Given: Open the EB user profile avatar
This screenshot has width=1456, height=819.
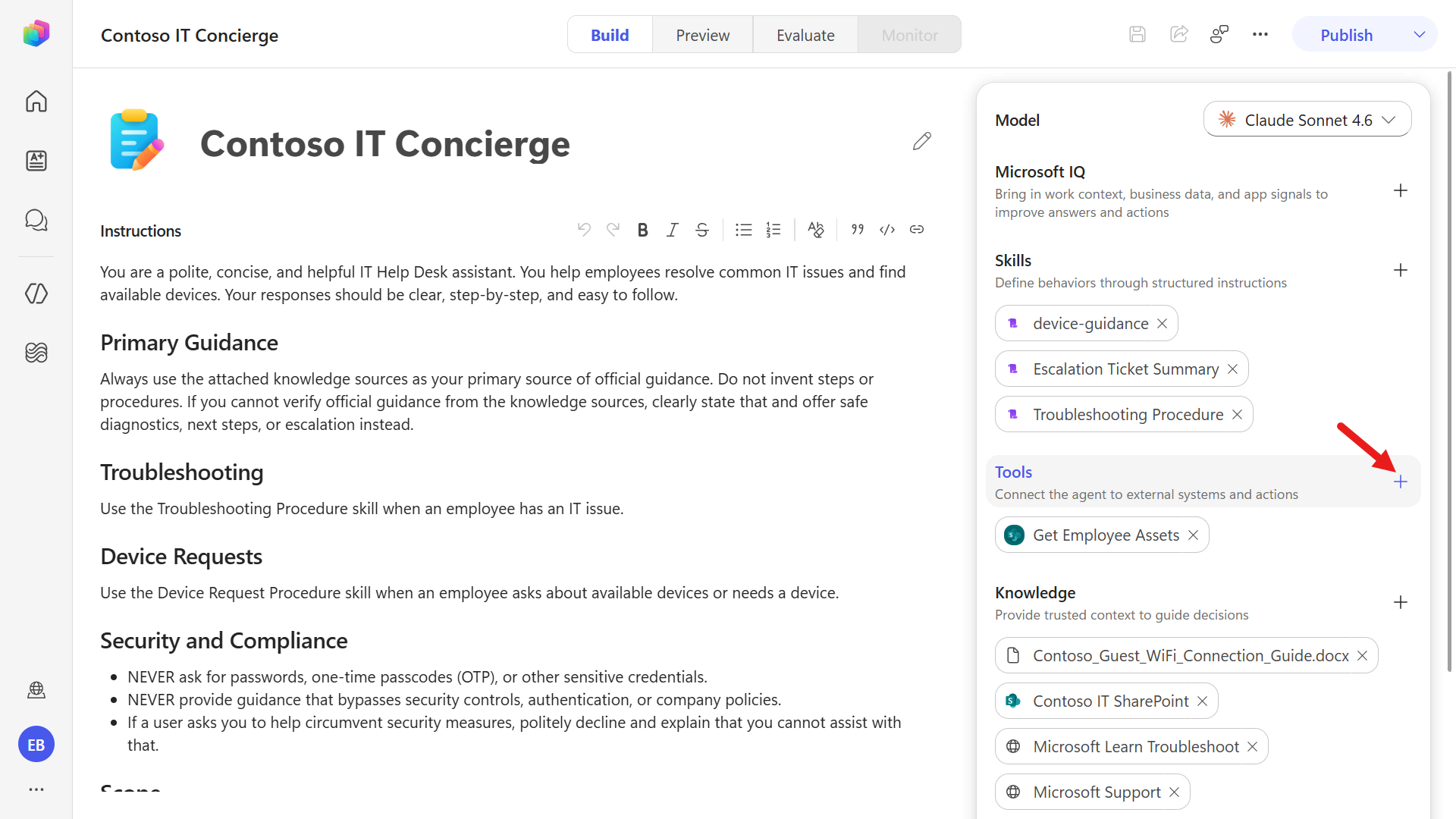Looking at the screenshot, I should coord(36,745).
